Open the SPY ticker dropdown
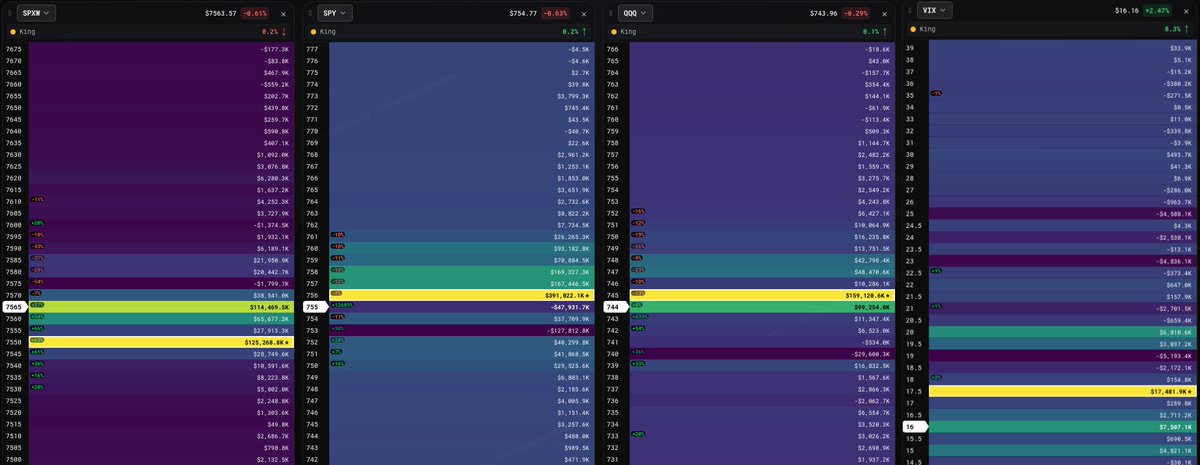1200x465 pixels. tap(336, 13)
